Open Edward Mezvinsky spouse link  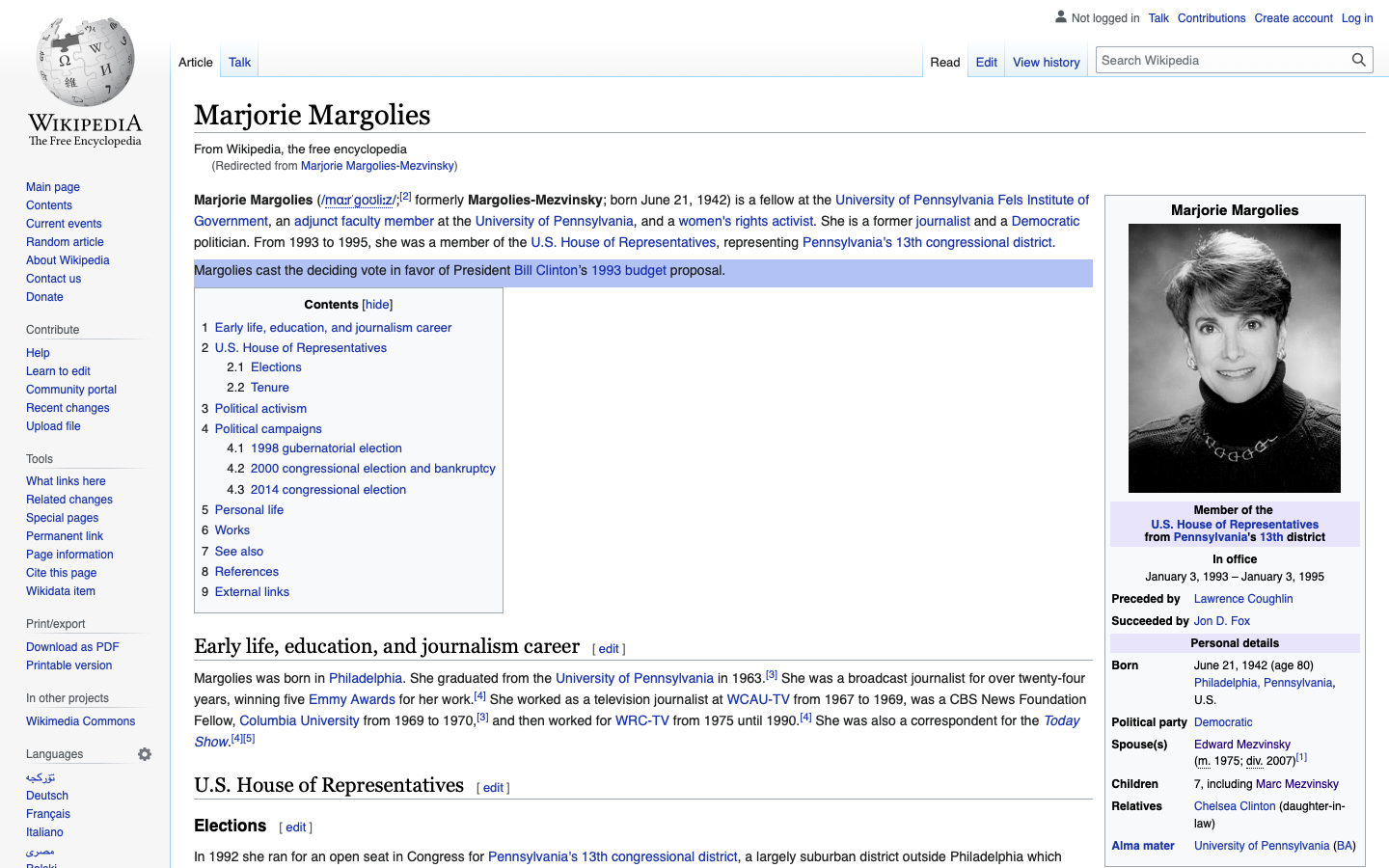pos(1242,745)
